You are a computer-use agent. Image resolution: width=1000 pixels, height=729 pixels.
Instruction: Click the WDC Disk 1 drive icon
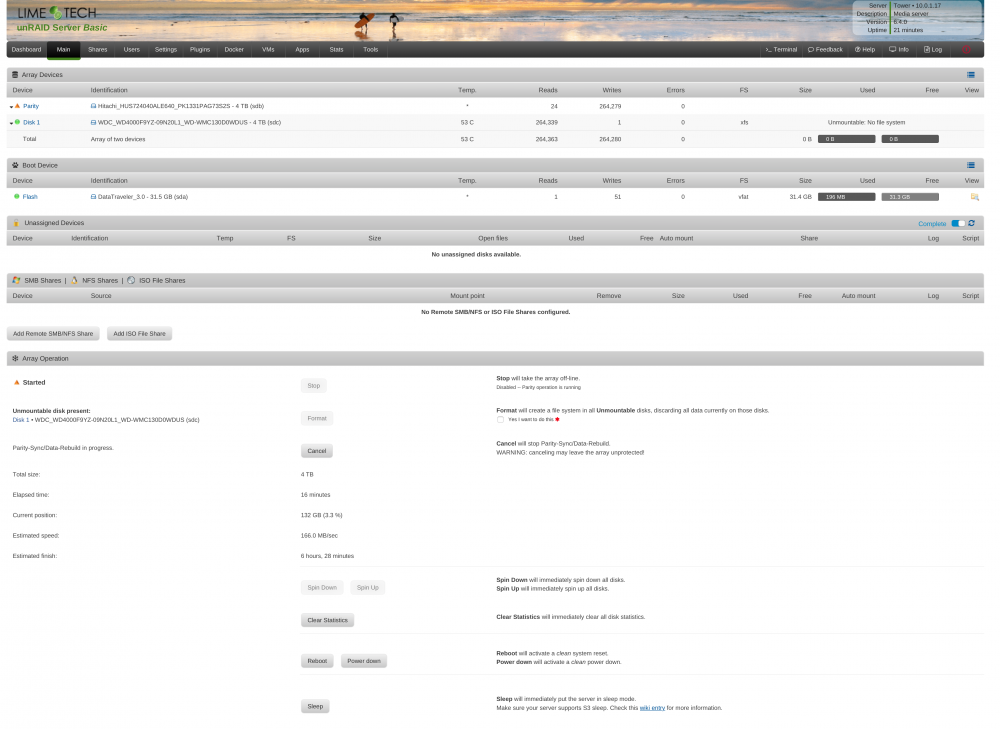[x=93, y=122]
